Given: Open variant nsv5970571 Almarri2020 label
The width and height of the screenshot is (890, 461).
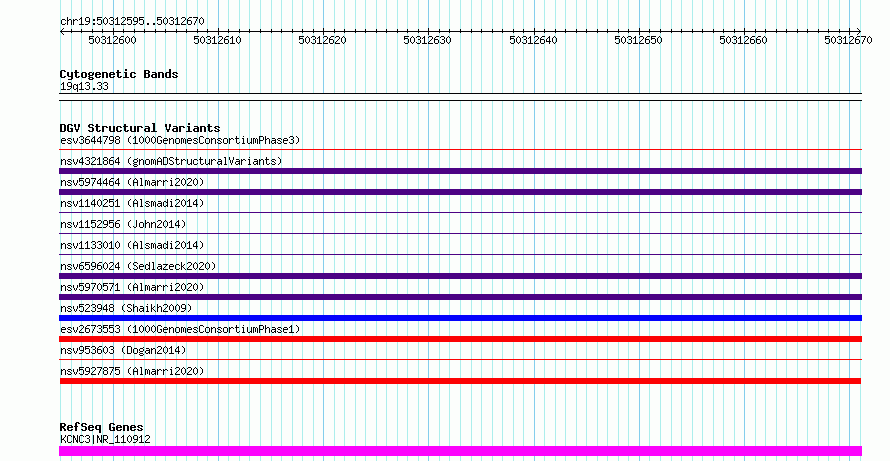Looking at the screenshot, I should 132,287.
